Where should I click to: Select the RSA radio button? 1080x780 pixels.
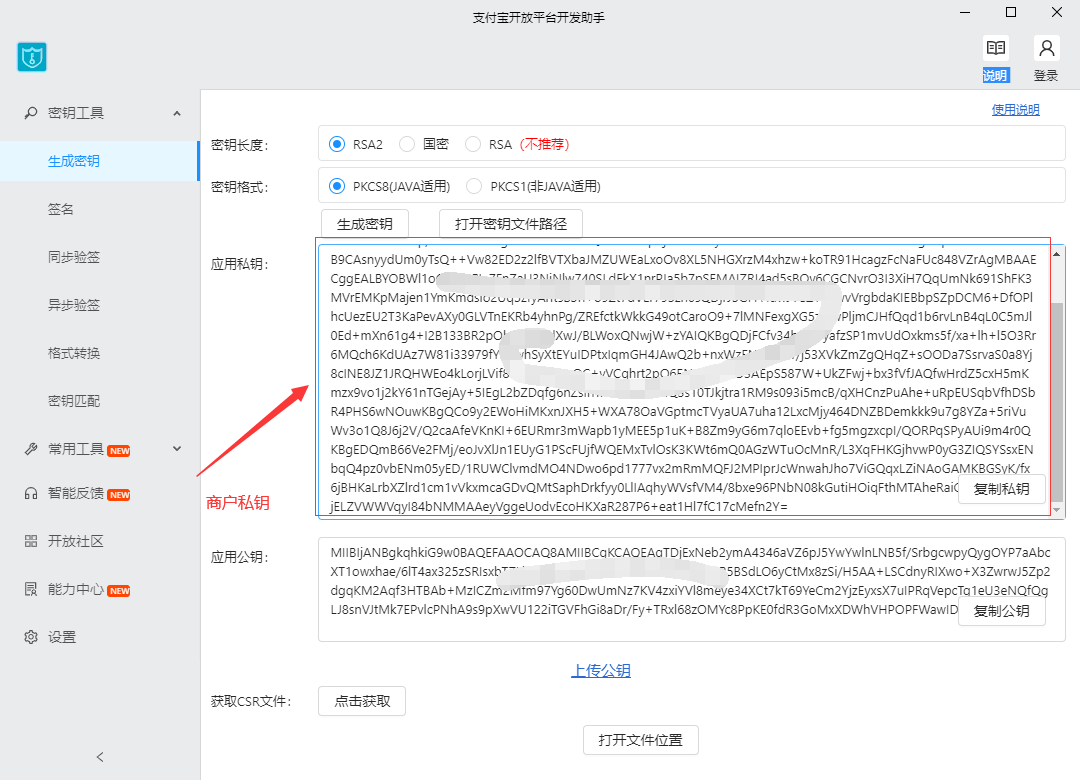473,144
